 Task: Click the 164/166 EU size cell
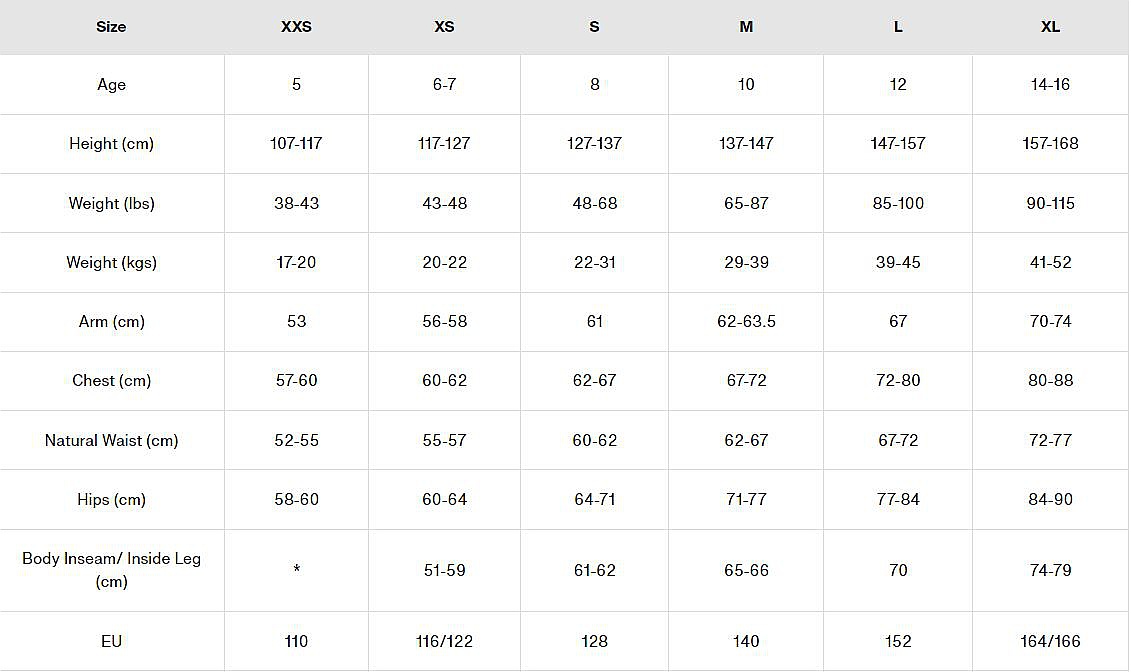1050,642
